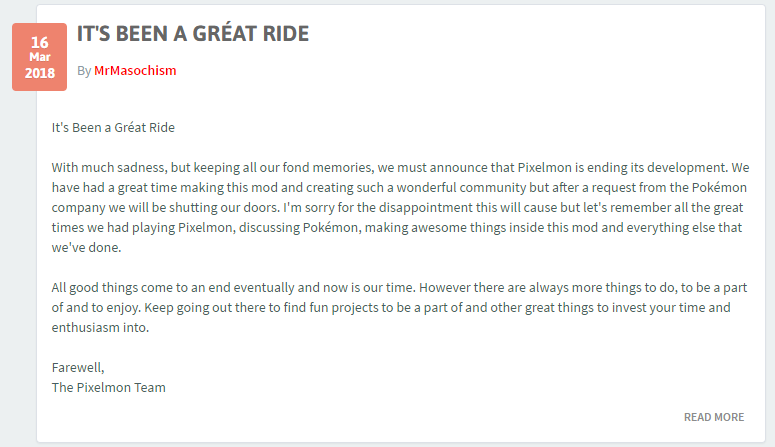The image size is (775, 447).
Task: Select the day number 16 in badge
Action: tap(40, 43)
